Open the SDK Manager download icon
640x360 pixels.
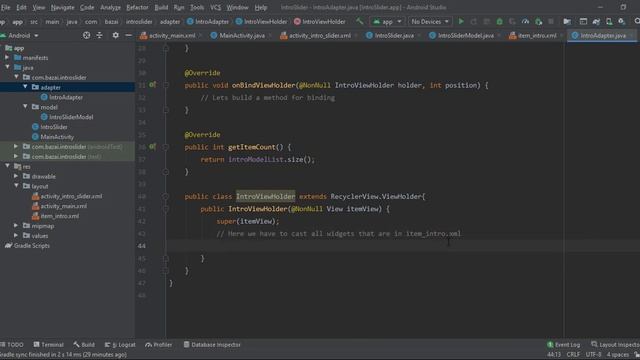[x=622, y=21]
